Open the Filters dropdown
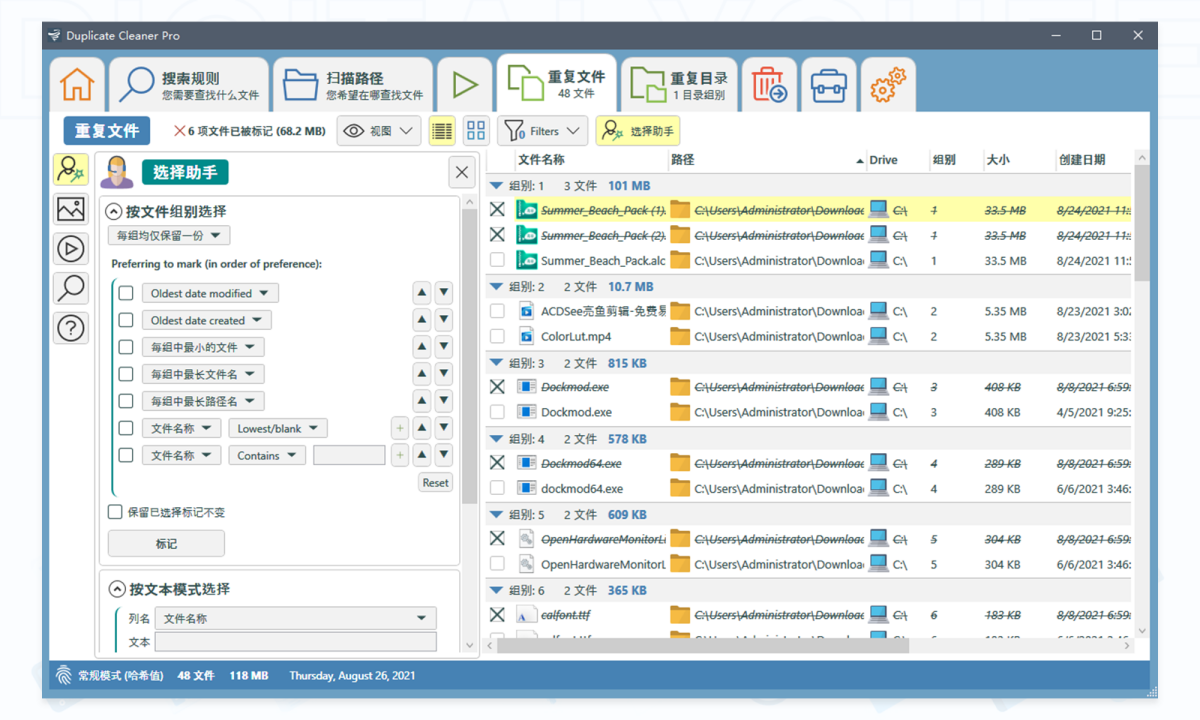 [543, 131]
